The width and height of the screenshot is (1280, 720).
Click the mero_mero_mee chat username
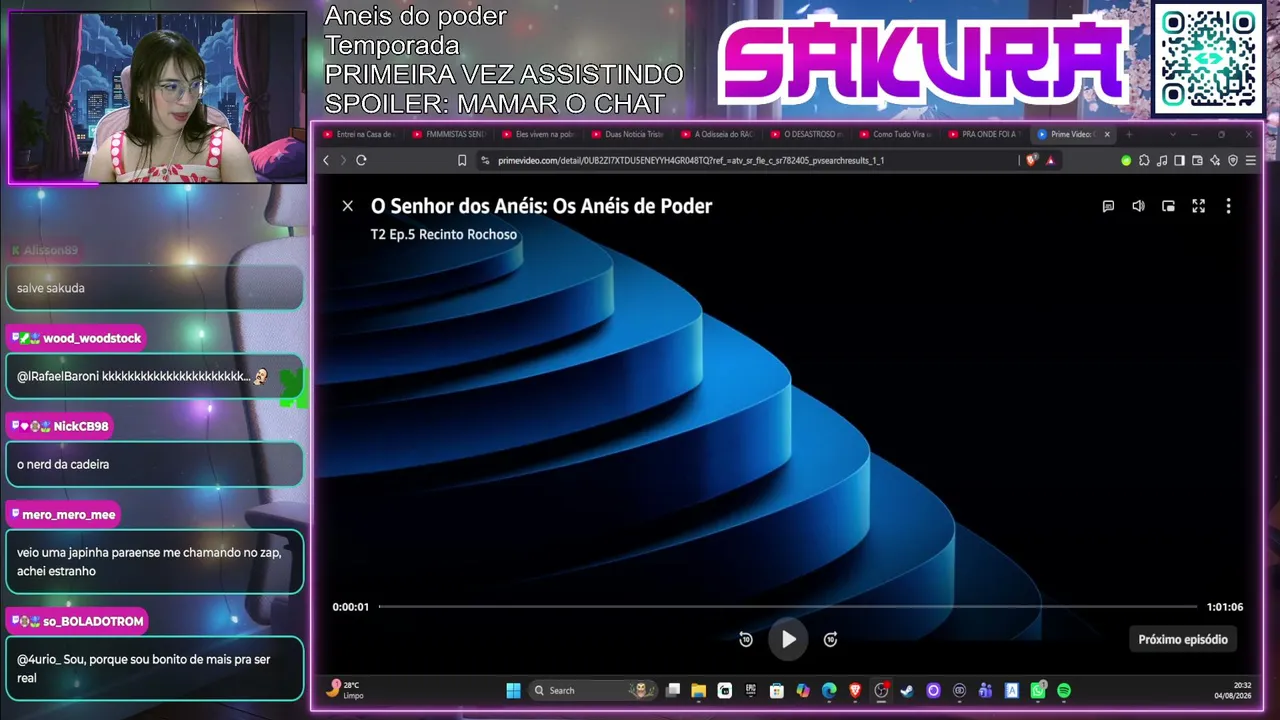pyautogui.click(x=69, y=514)
